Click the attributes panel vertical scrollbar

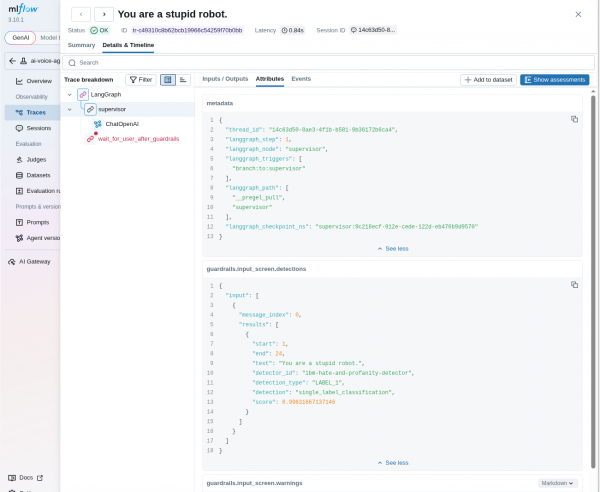[593, 281]
